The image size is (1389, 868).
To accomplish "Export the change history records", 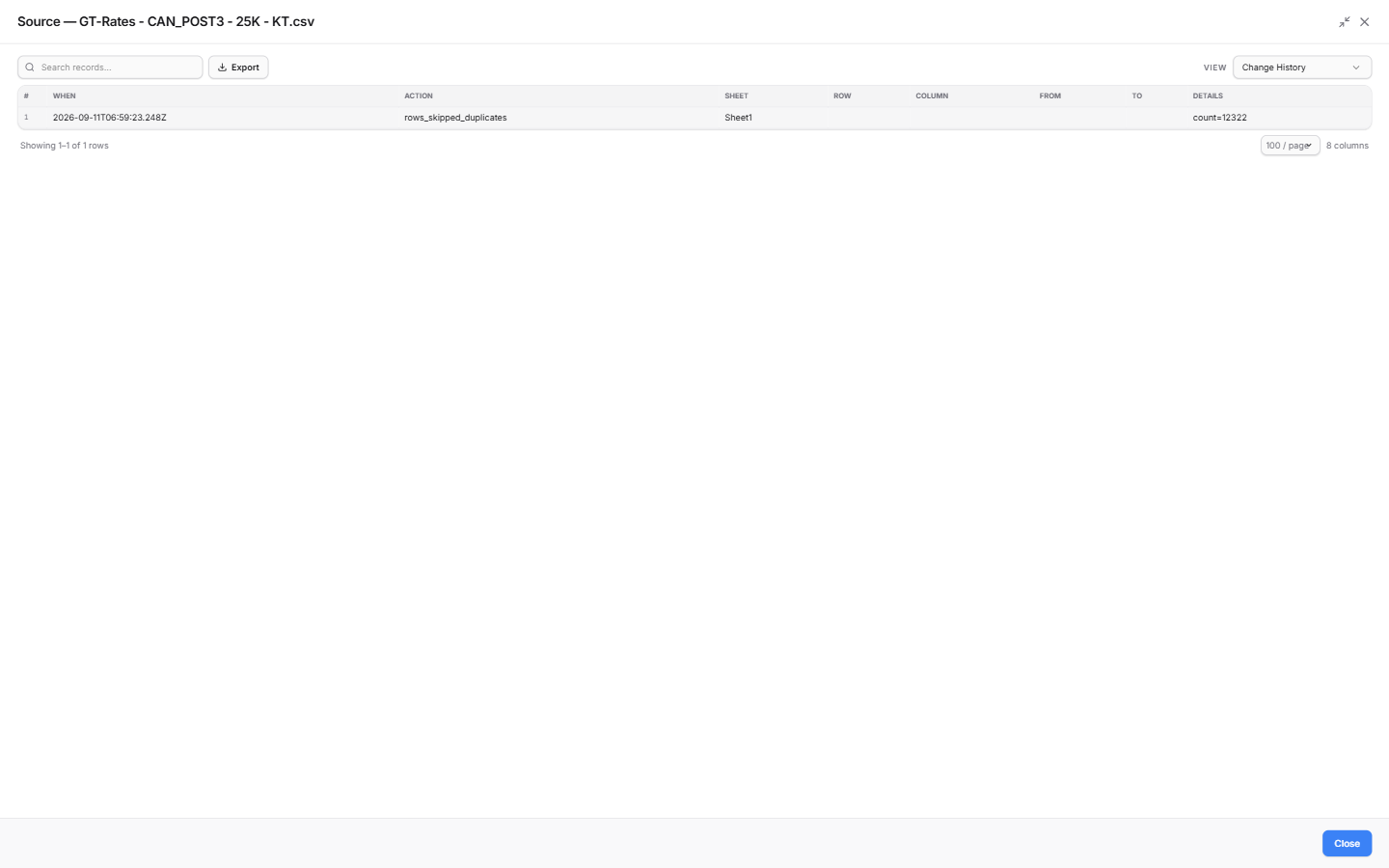I will (x=238, y=68).
